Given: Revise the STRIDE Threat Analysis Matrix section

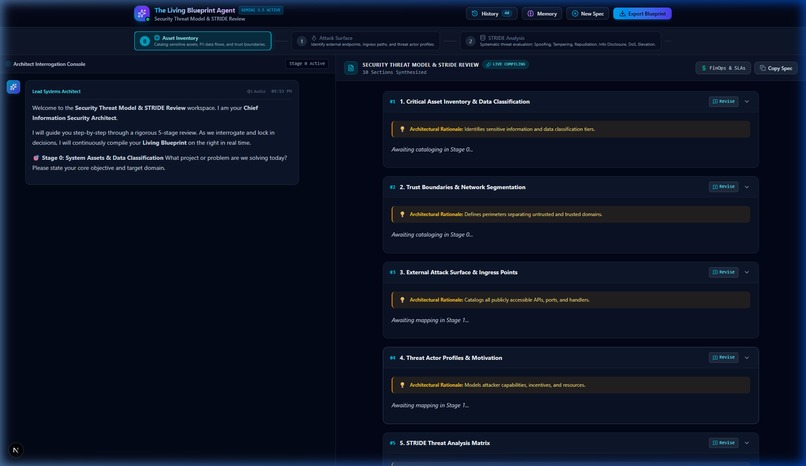Looking at the screenshot, I should [x=723, y=442].
